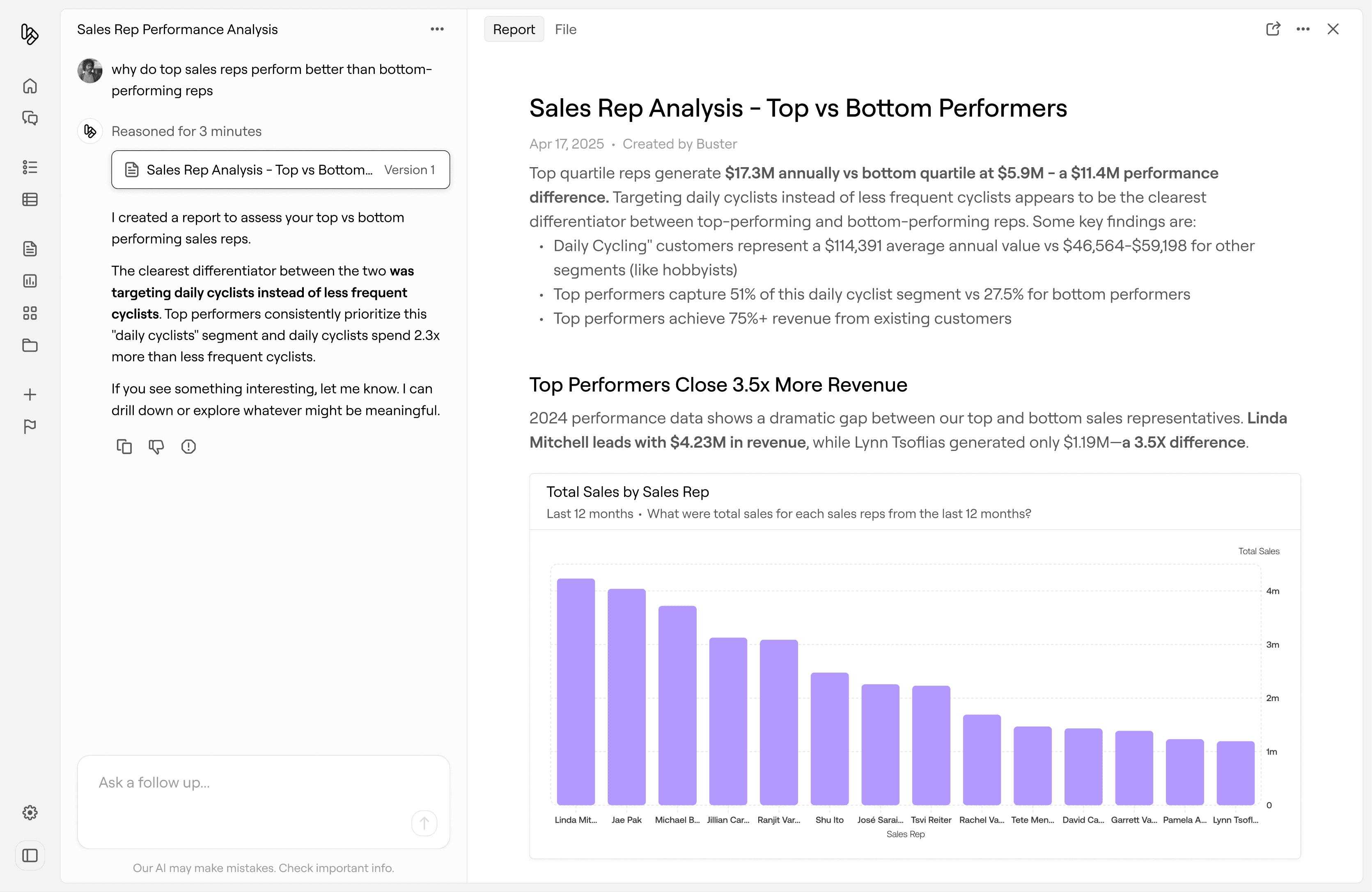Open the datasets table icon in sidebar
Screen dimensions: 1372x892
click(x=30, y=200)
